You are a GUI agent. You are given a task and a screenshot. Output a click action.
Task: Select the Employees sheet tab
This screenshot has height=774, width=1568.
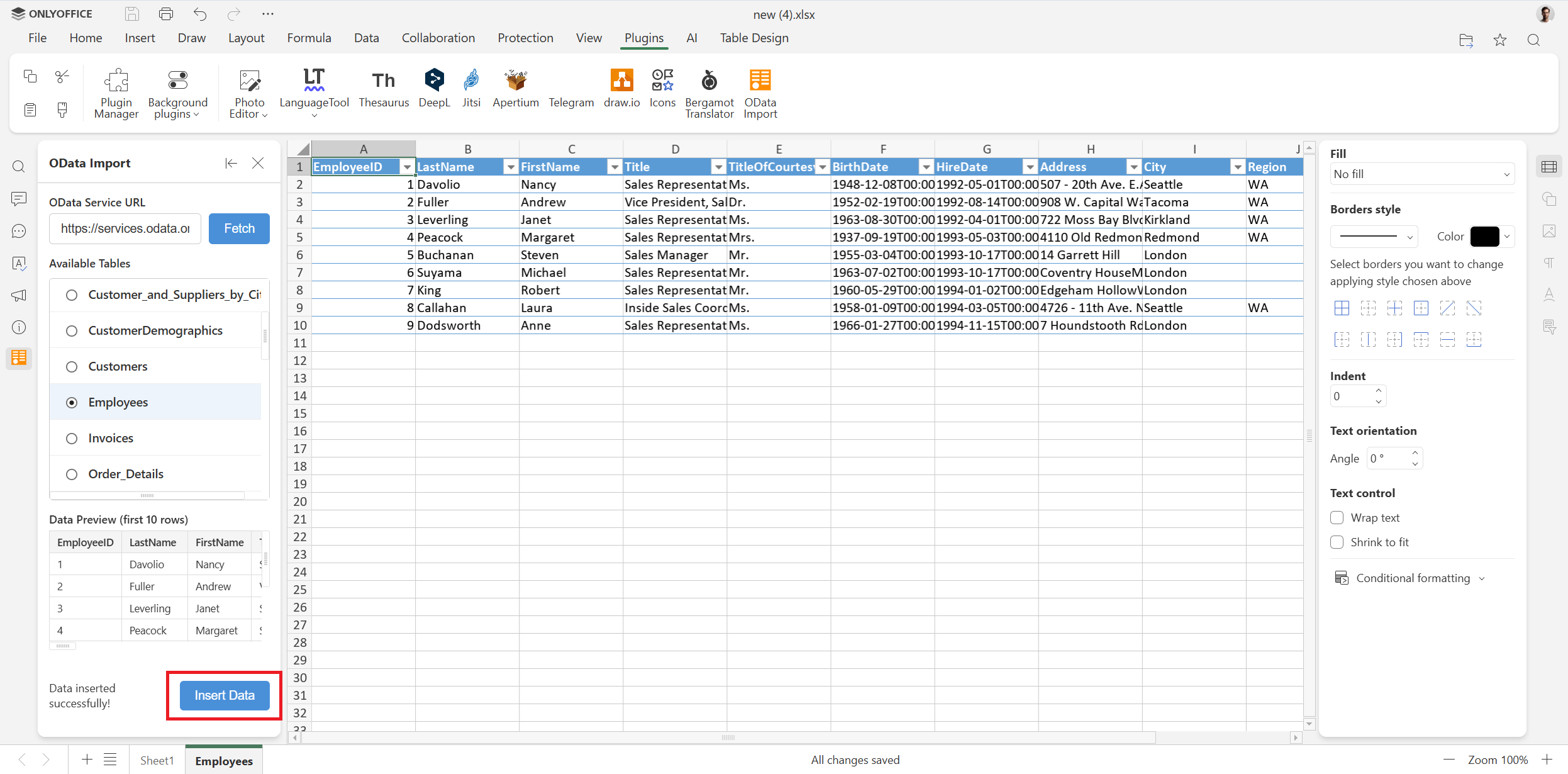click(223, 760)
